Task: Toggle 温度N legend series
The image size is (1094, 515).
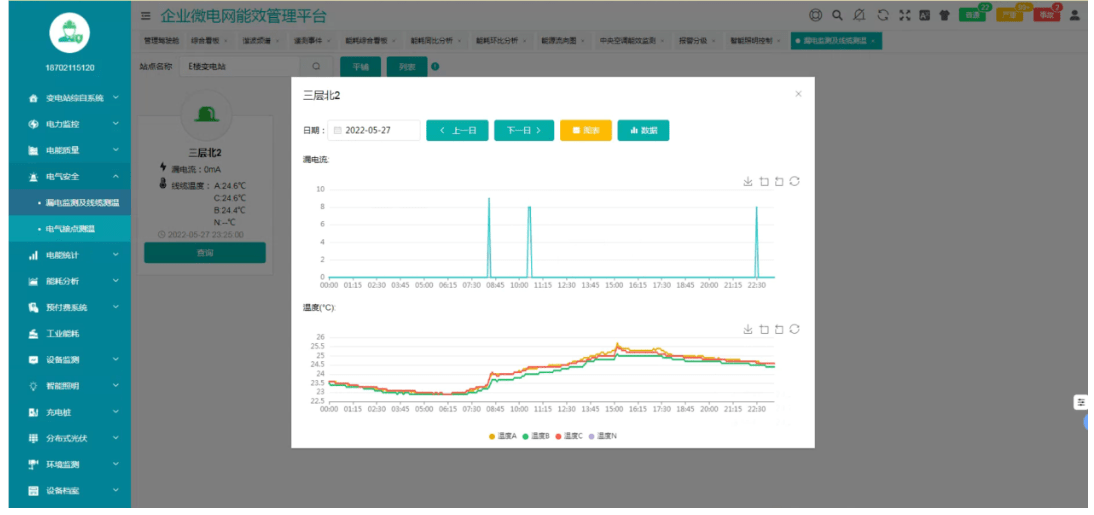Action: click(x=603, y=436)
